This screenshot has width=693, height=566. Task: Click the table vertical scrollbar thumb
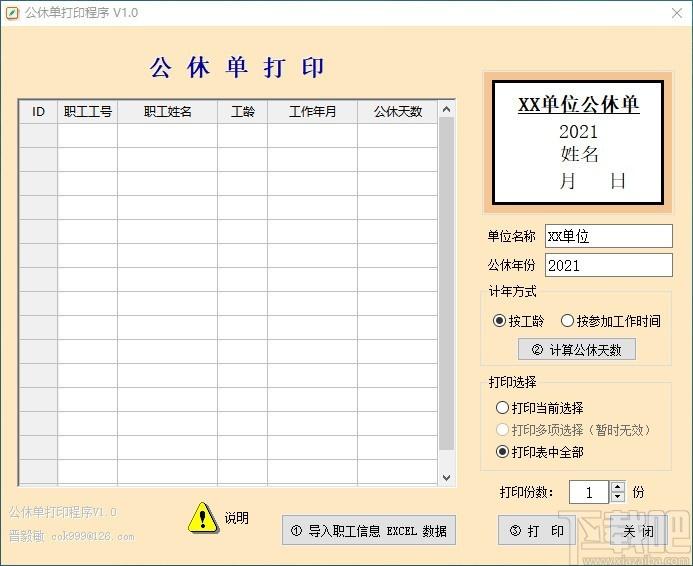tap(446, 284)
